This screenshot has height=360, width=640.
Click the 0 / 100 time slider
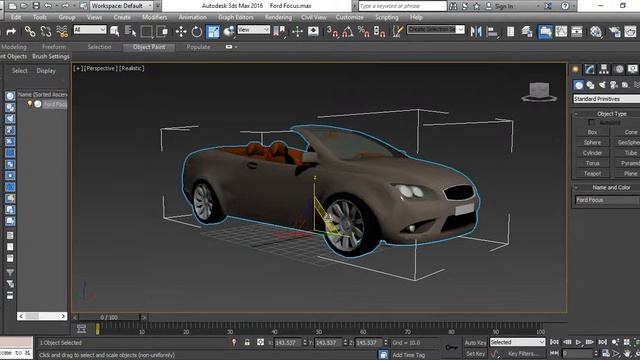click(x=109, y=317)
